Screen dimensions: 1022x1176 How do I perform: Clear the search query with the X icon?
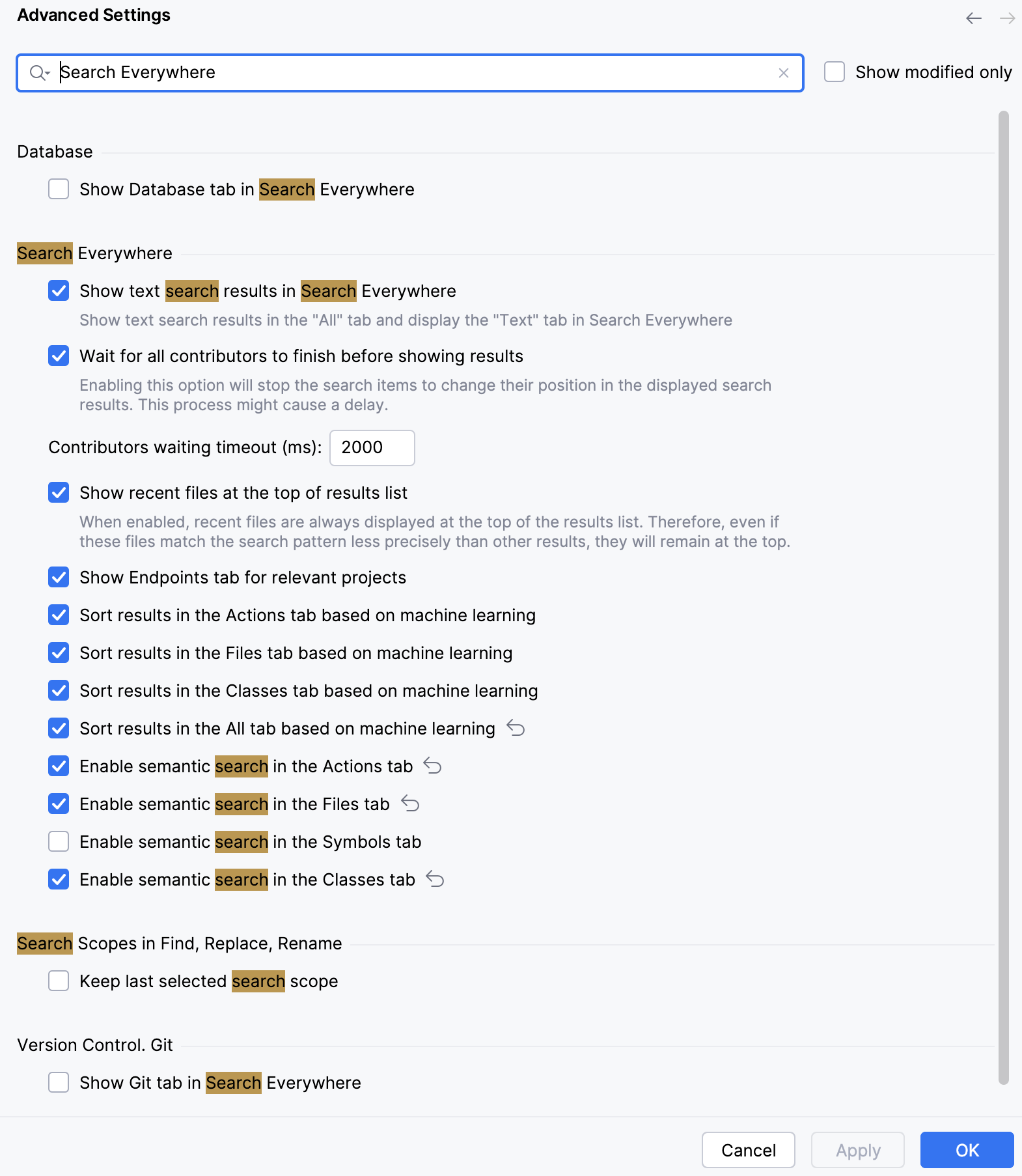point(785,72)
